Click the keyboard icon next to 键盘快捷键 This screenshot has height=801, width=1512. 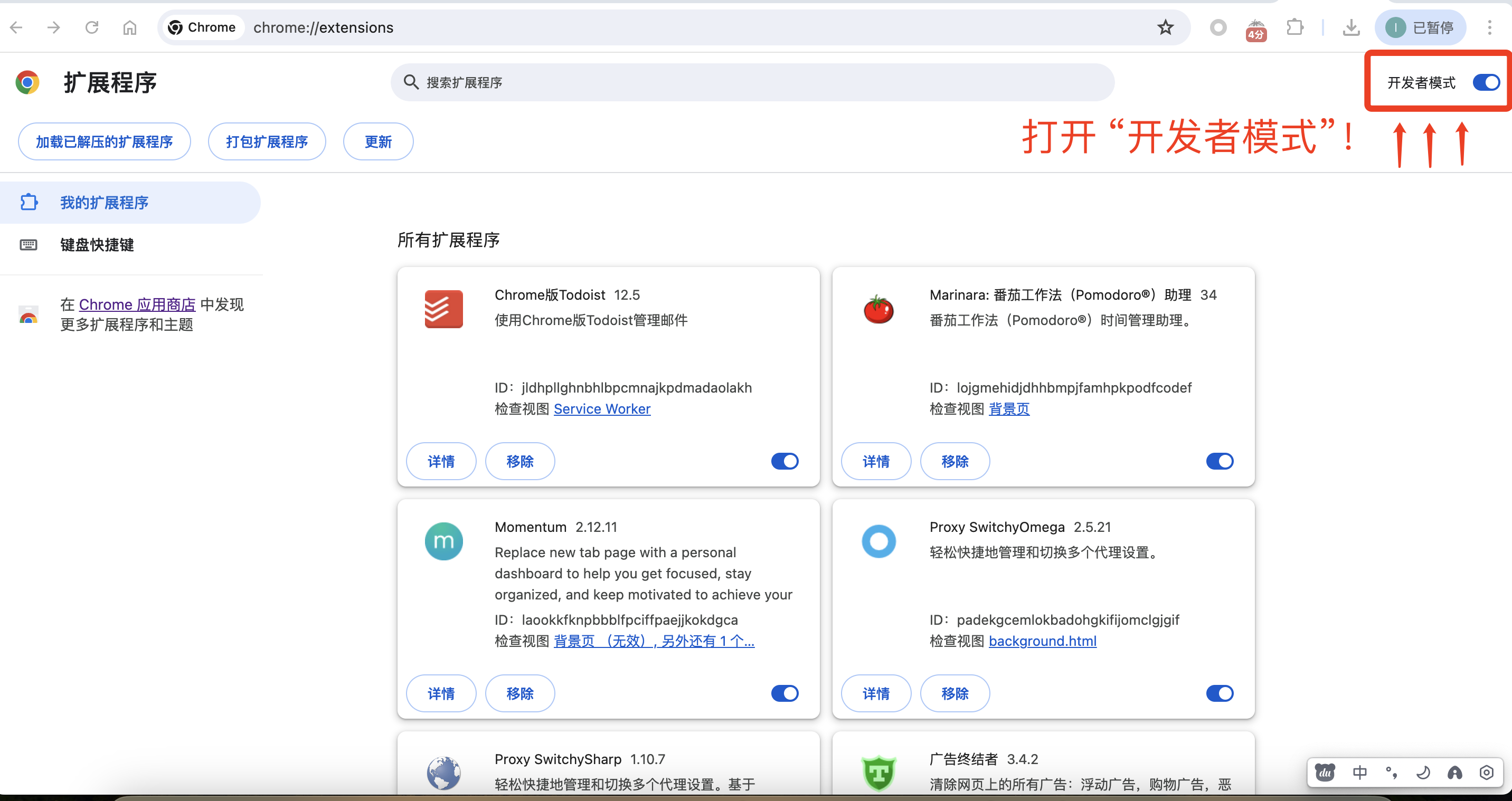pyautogui.click(x=29, y=245)
